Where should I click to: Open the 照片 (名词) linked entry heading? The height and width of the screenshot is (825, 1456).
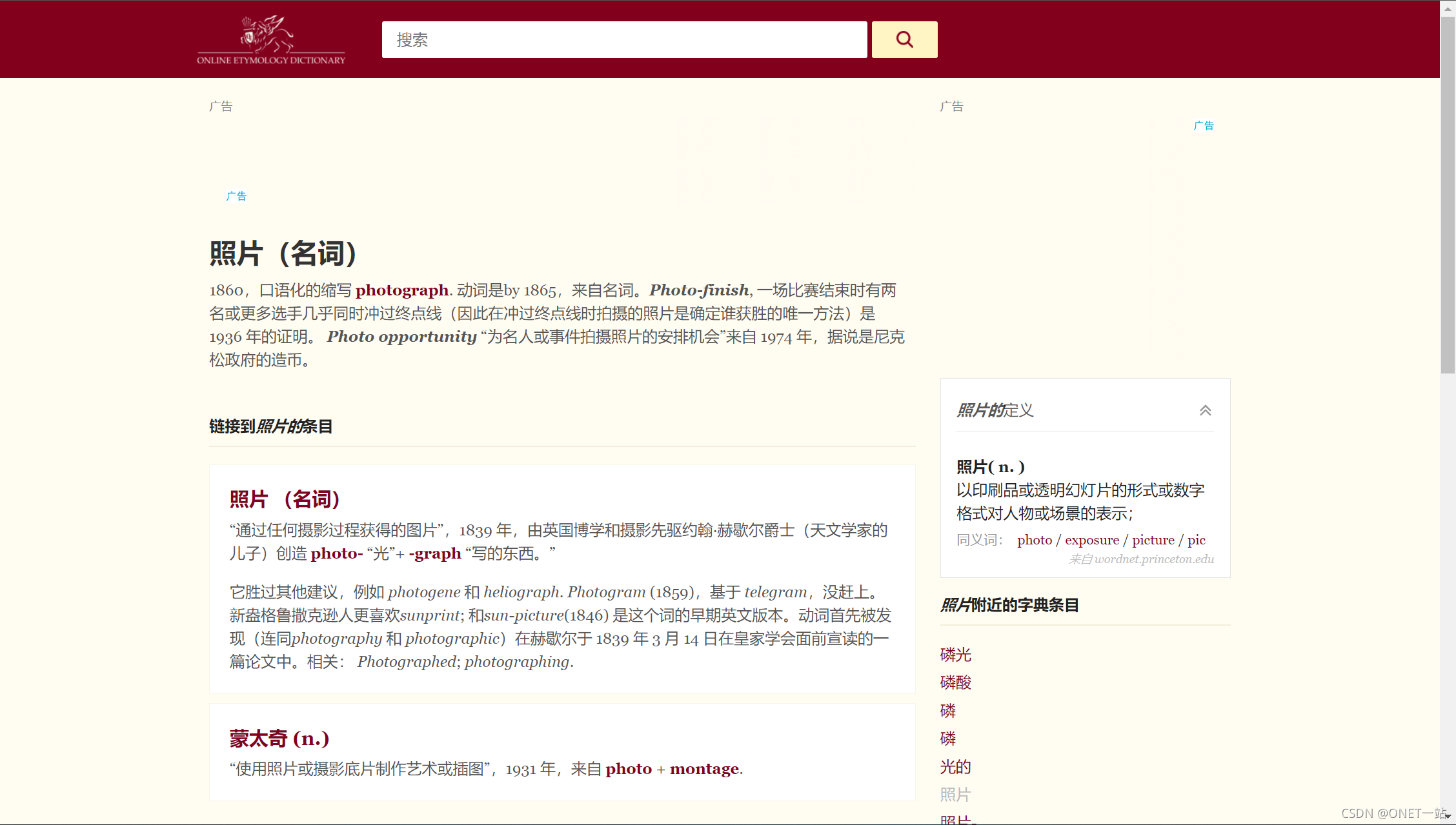[x=285, y=499]
